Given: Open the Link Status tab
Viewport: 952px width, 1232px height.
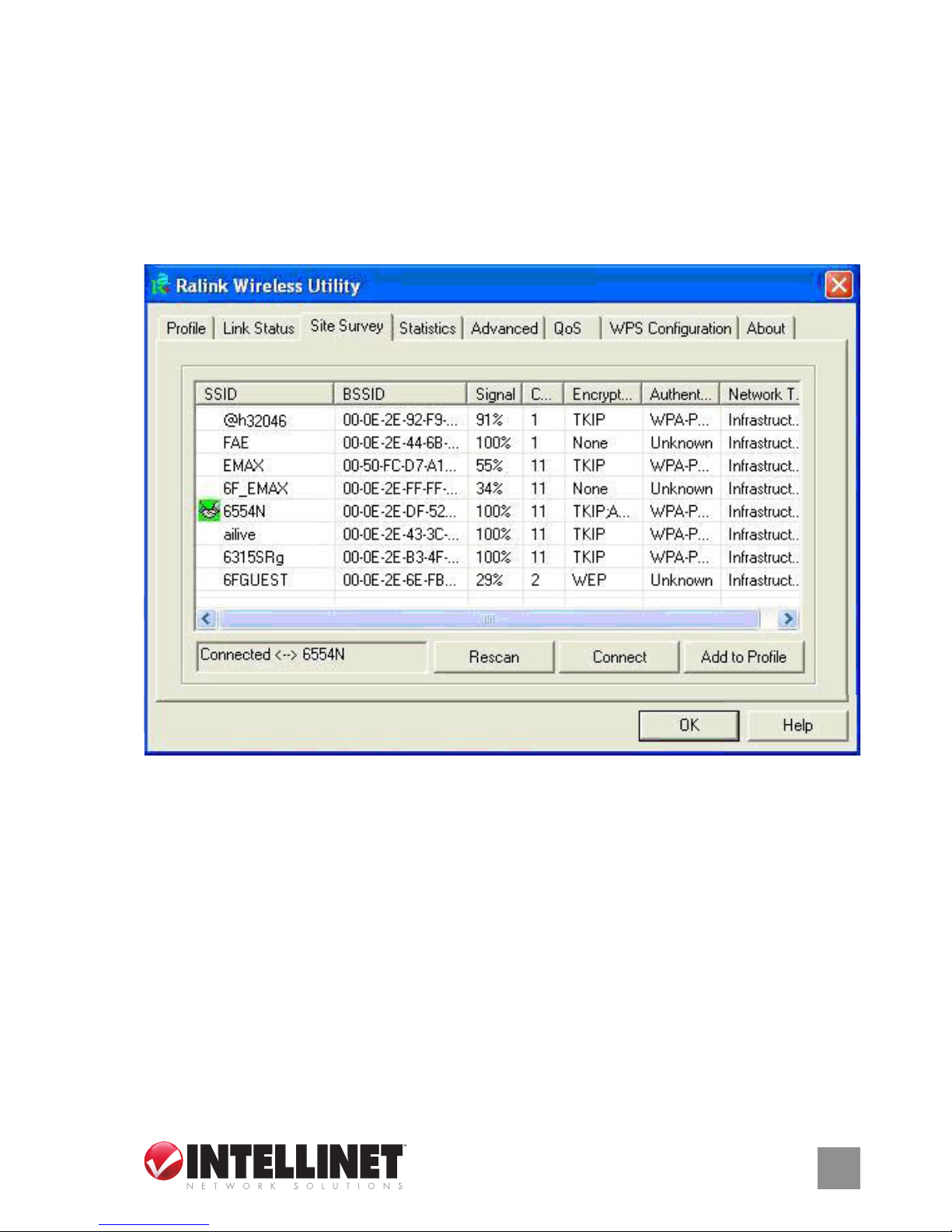Looking at the screenshot, I should (x=258, y=328).
